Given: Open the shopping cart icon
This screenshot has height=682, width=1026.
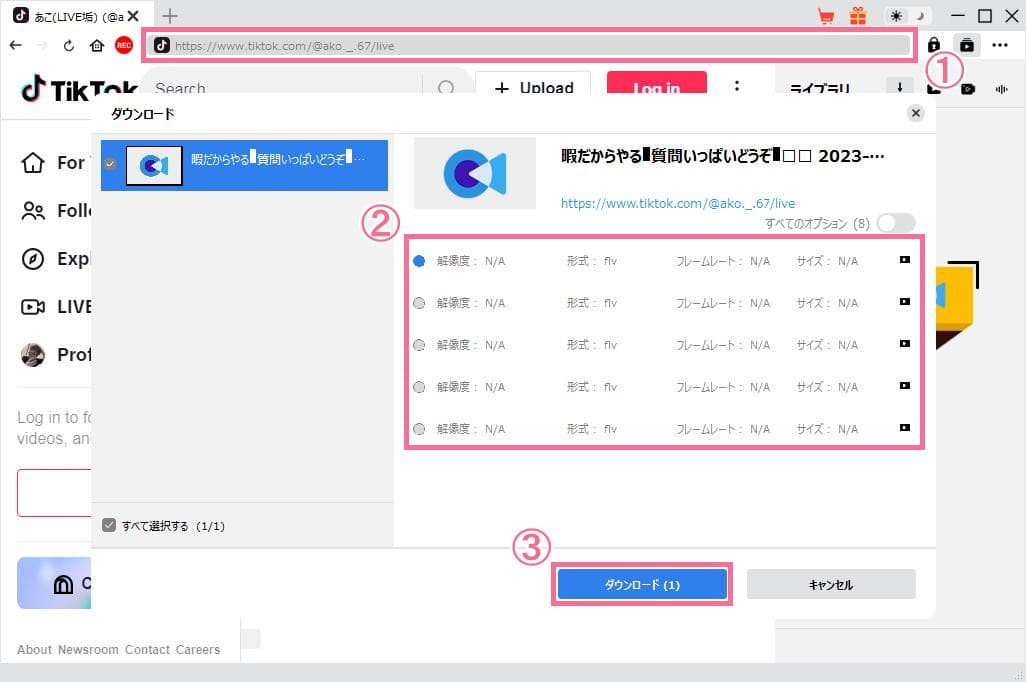Looking at the screenshot, I should click(x=826, y=16).
